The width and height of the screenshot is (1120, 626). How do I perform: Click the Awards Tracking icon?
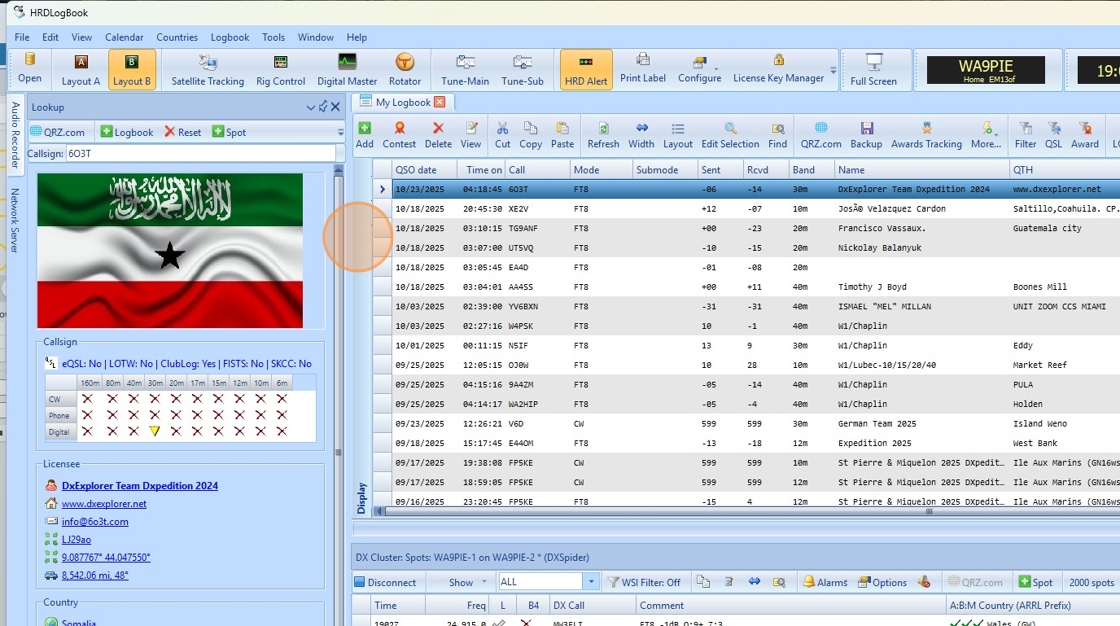click(926, 135)
